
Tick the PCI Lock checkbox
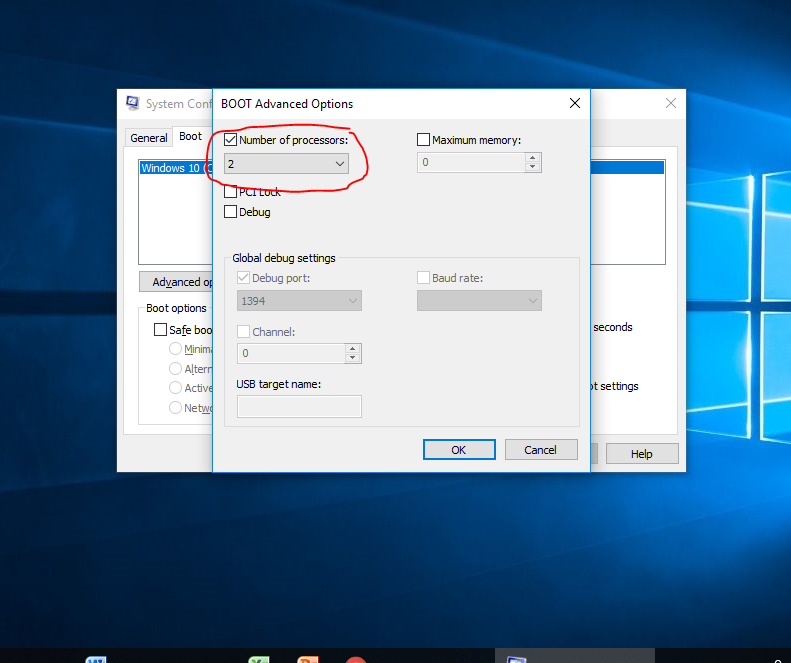click(231, 192)
